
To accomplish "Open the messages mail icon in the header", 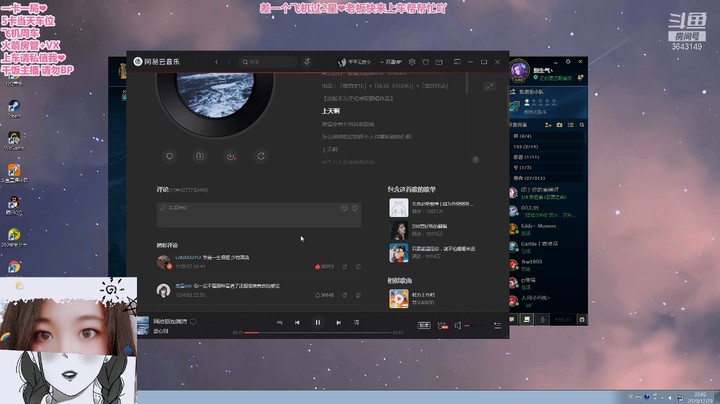I will [439, 62].
